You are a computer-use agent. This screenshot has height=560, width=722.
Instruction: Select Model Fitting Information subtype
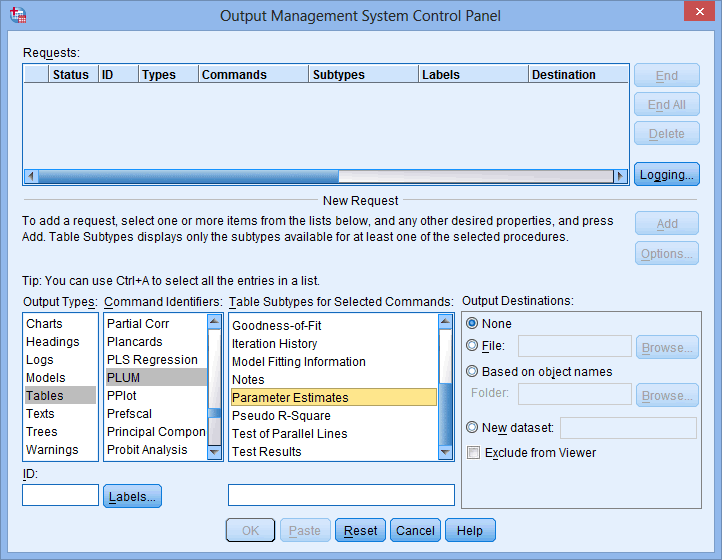coord(334,362)
